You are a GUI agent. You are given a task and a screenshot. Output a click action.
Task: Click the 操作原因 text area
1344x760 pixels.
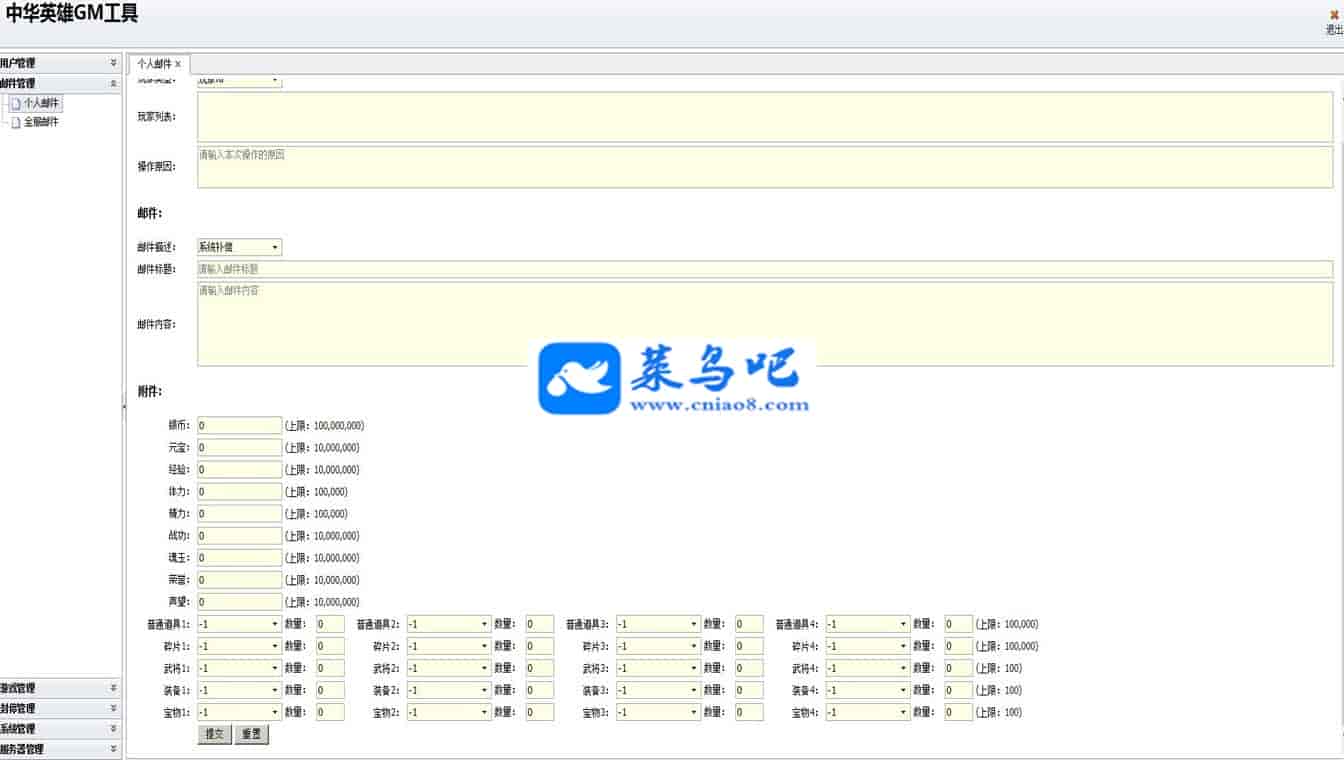[x=764, y=167]
